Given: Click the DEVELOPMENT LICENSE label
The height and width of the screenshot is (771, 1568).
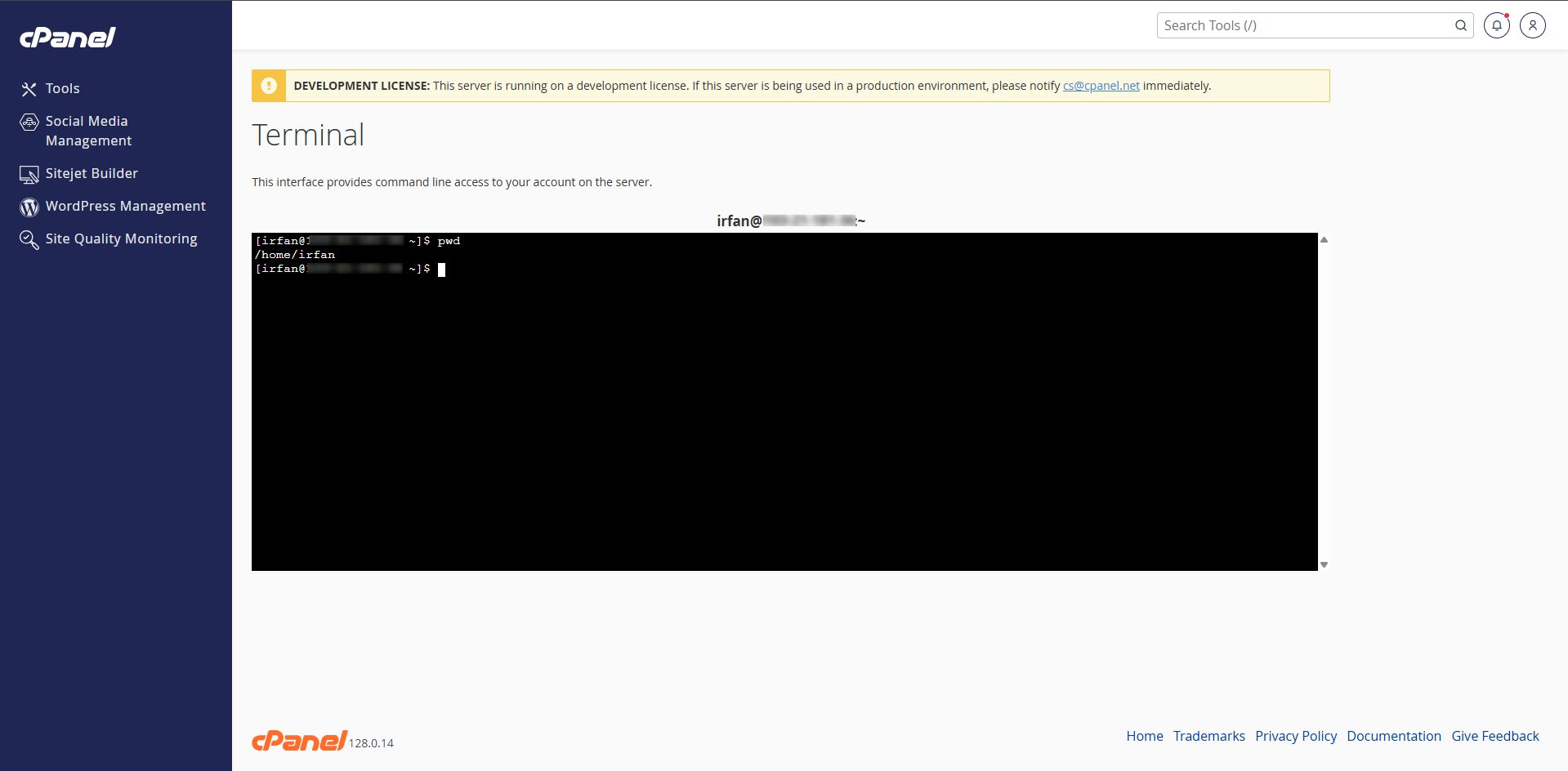Looking at the screenshot, I should pos(361,86).
